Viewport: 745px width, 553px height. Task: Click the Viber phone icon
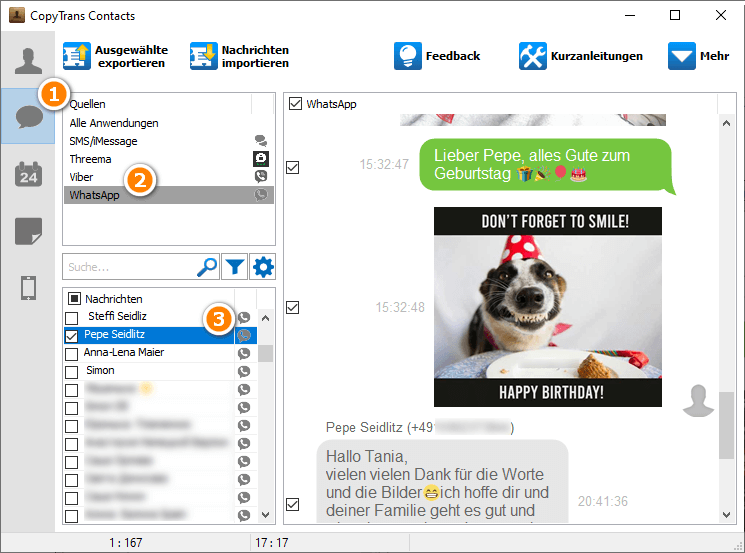[261, 177]
